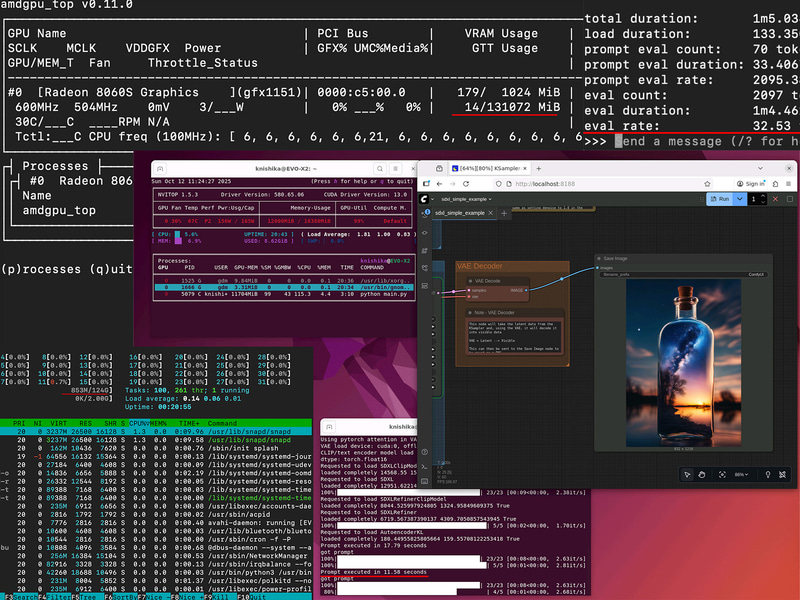The image size is (800, 600).
Task: Click the ComfyUI logo menu icon
Action: [x=424, y=199]
